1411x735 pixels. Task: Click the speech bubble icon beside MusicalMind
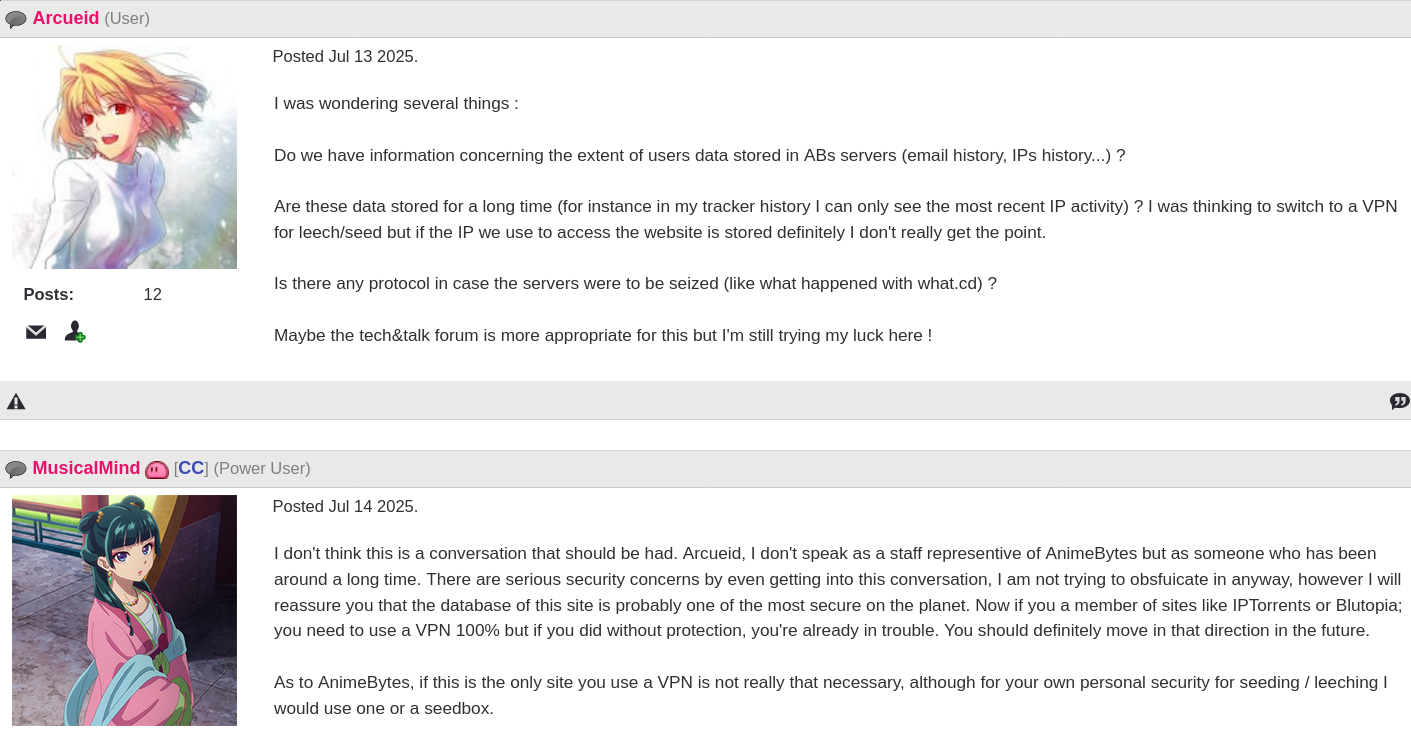[x=15, y=469]
